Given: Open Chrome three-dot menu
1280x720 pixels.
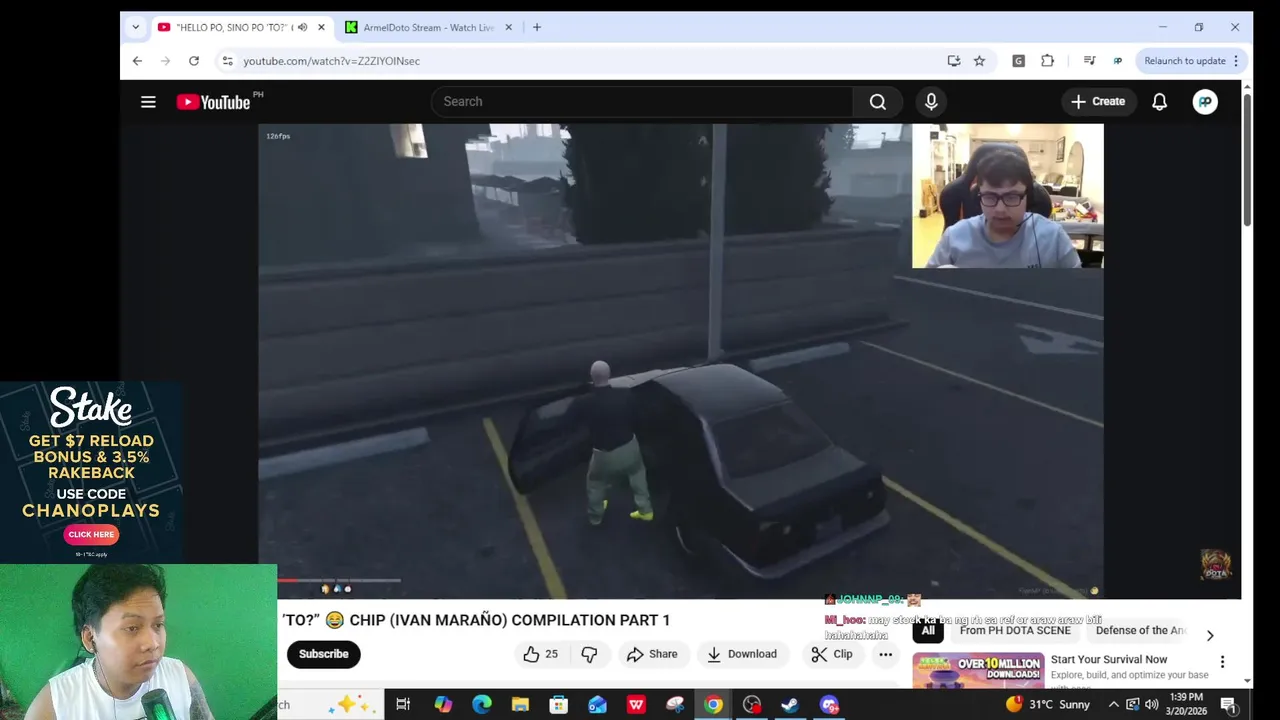Looking at the screenshot, I should tap(1236, 61).
